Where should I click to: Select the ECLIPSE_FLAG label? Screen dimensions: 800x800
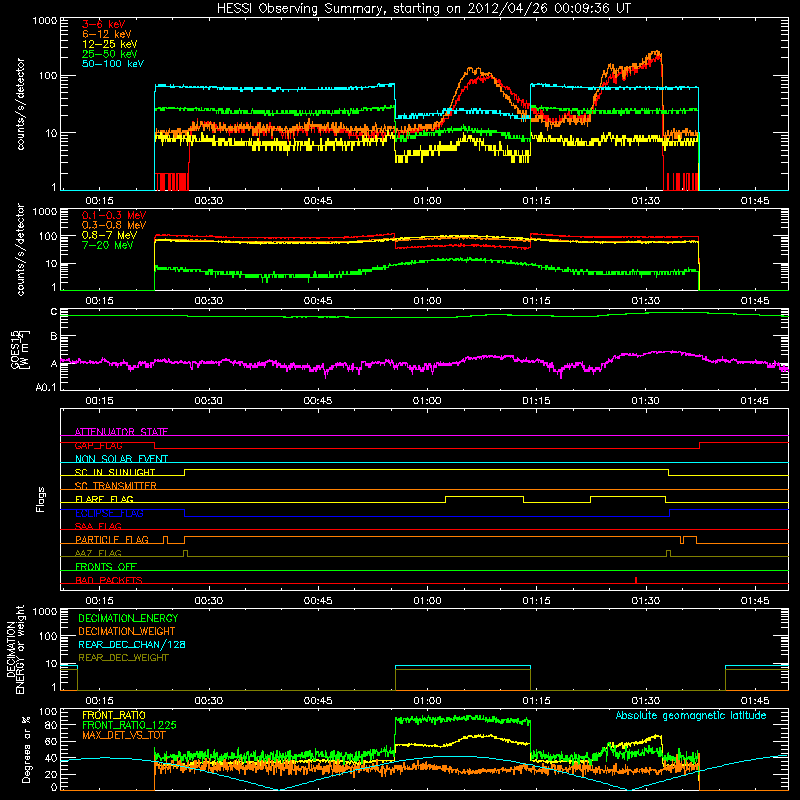coord(109,513)
